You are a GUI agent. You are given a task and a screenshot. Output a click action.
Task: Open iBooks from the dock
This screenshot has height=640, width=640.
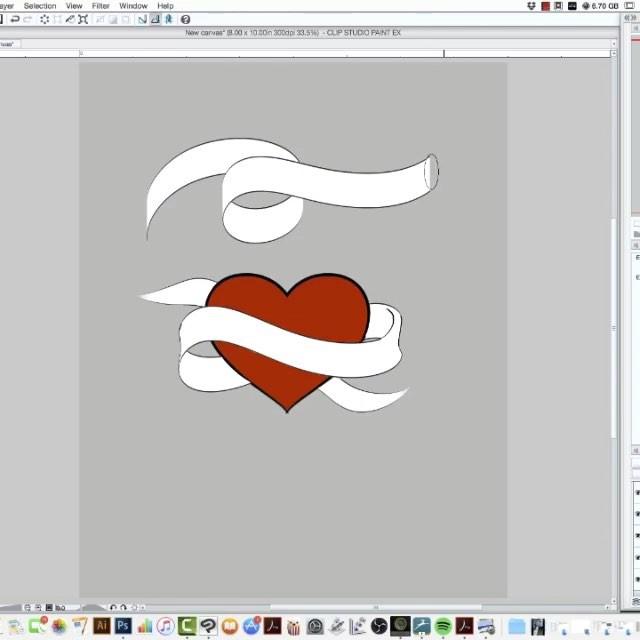tap(230, 626)
